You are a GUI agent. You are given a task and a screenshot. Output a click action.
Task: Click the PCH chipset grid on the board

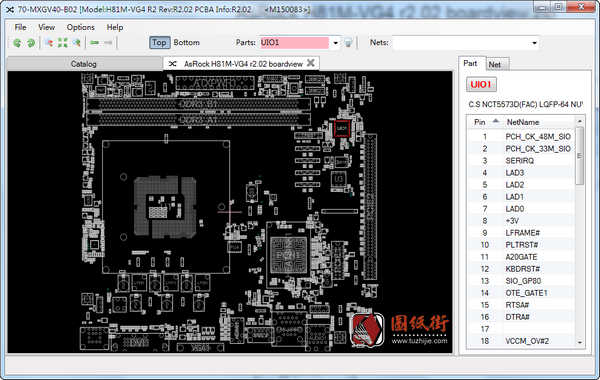coord(289,256)
